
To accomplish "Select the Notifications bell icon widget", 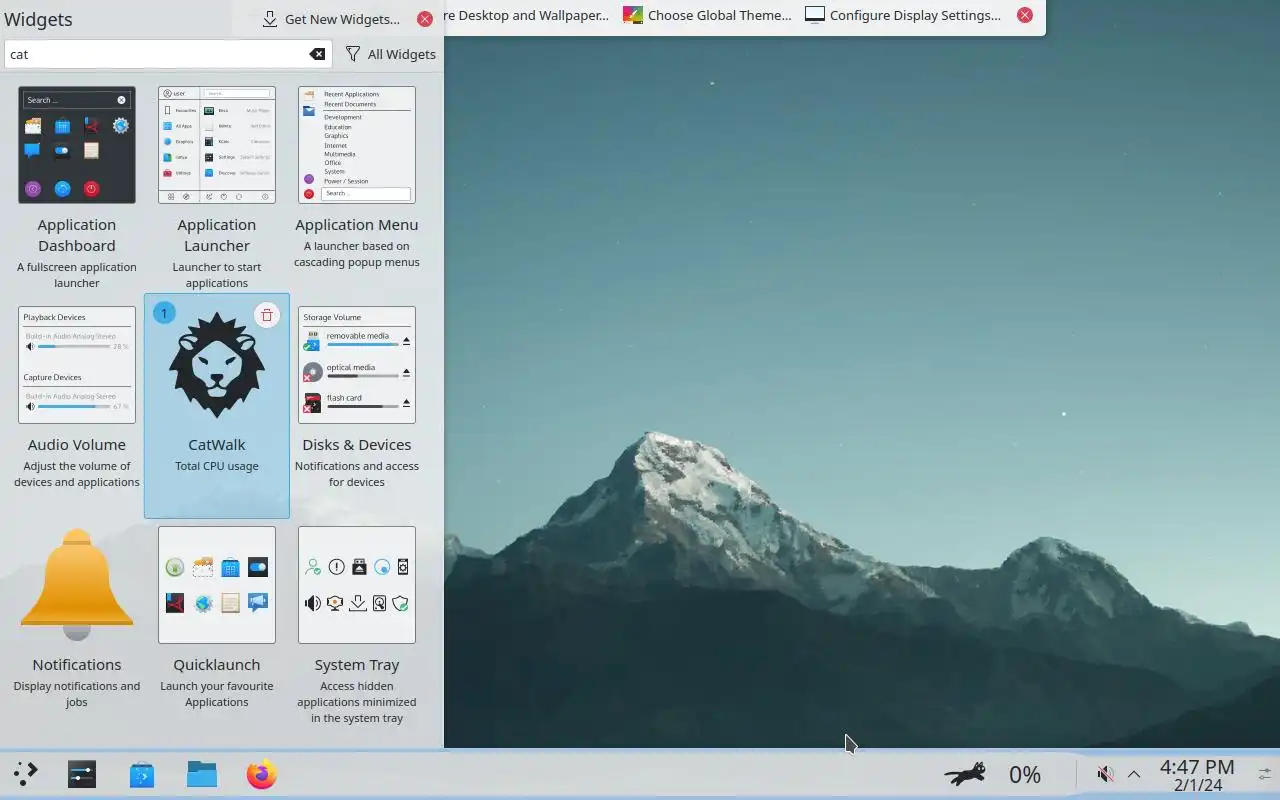I will pos(77,585).
